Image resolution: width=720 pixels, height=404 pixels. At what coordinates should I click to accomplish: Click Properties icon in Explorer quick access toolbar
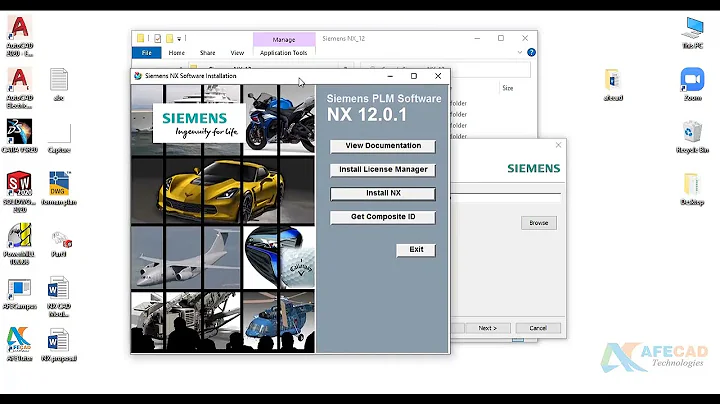(158, 39)
